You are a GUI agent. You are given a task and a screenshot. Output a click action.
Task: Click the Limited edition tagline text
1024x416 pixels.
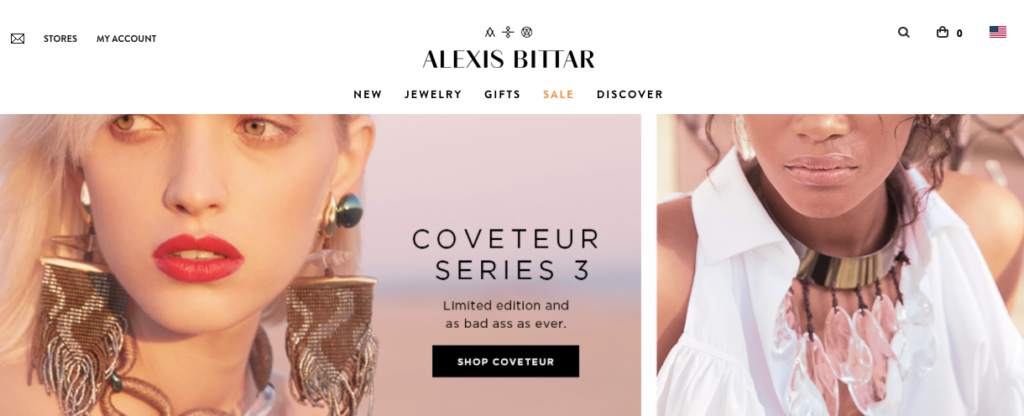pos(505,314)
